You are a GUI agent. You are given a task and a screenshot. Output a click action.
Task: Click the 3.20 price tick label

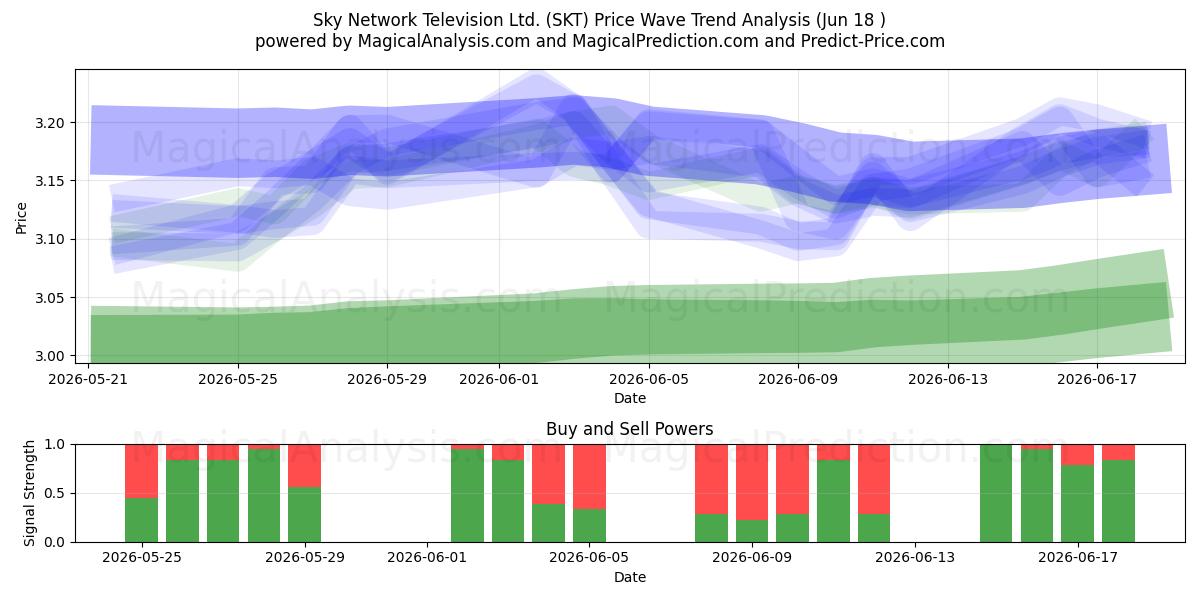point(51,123)
